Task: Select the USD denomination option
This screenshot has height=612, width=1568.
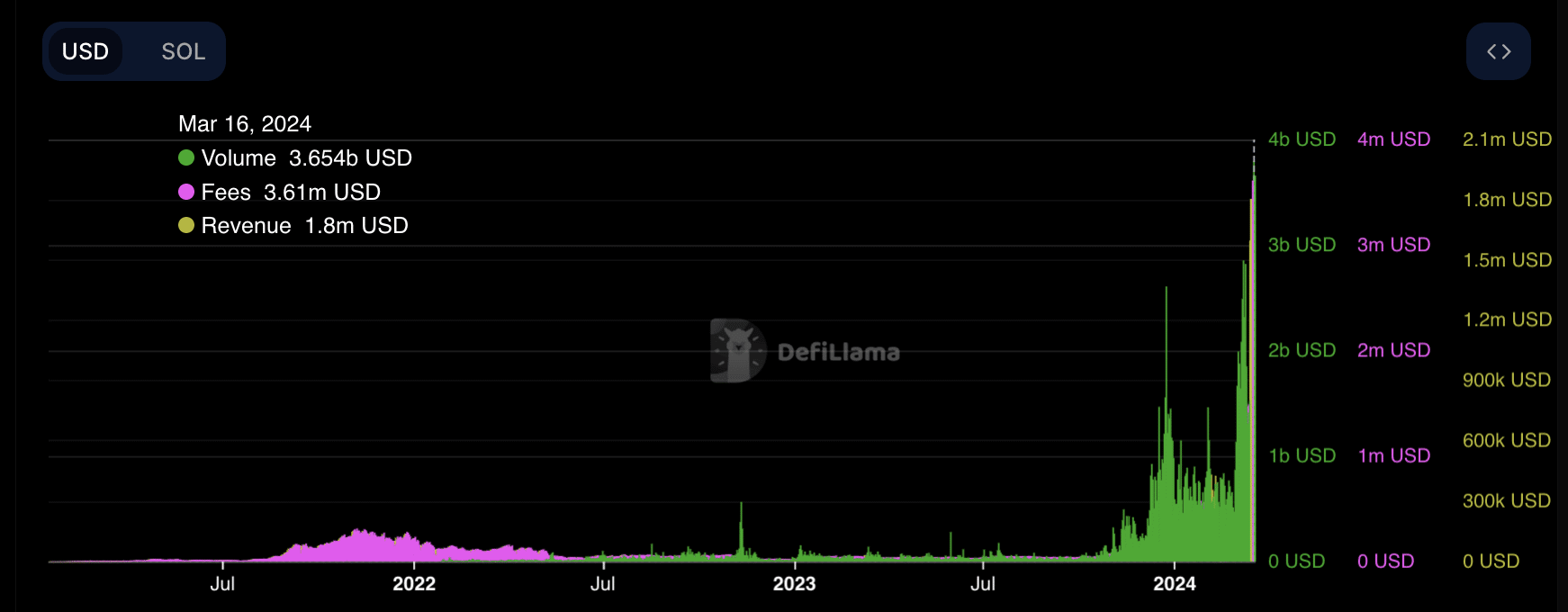Action: (86, 52)
